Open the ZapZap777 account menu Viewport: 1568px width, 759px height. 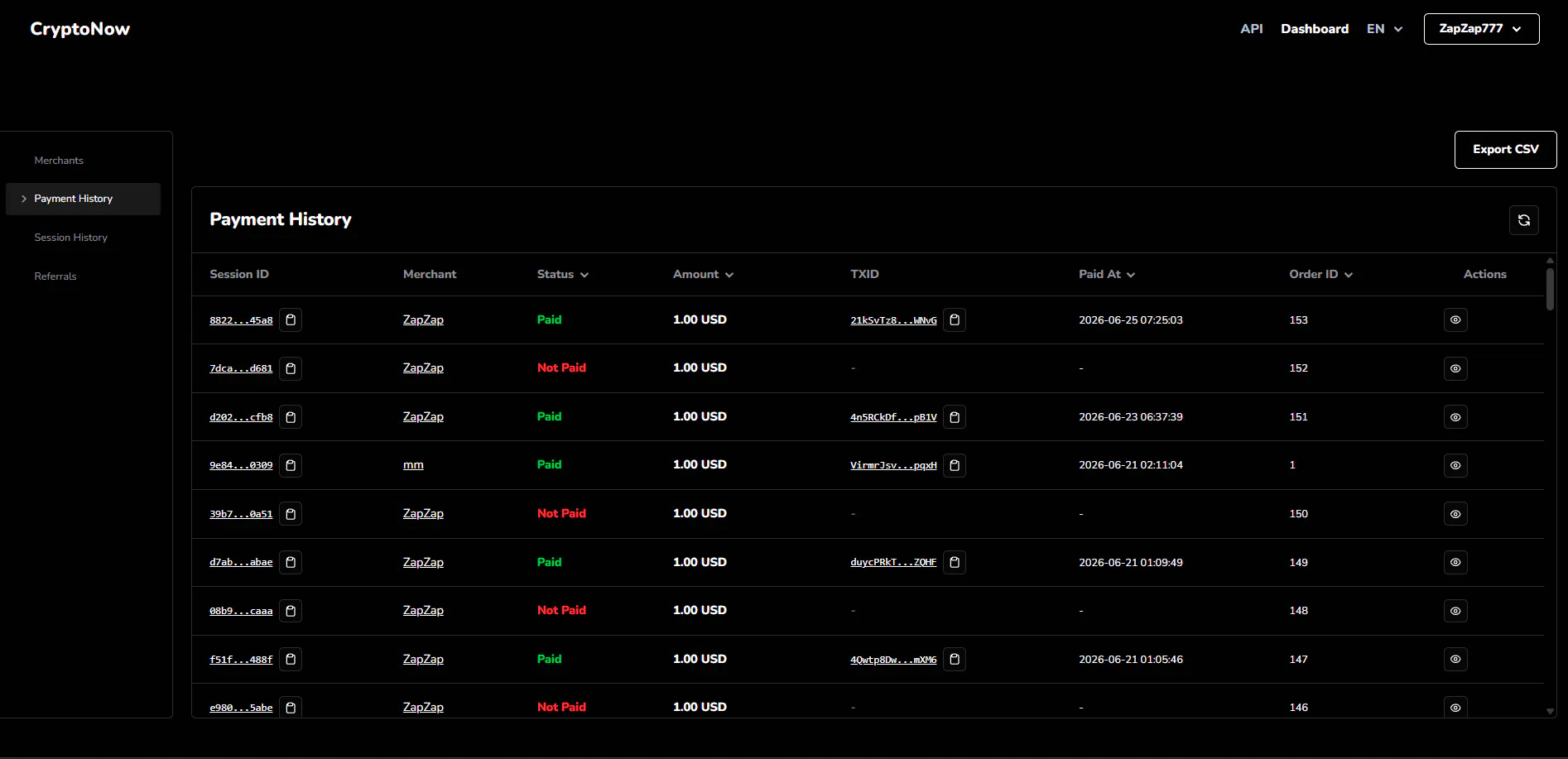1481,29
